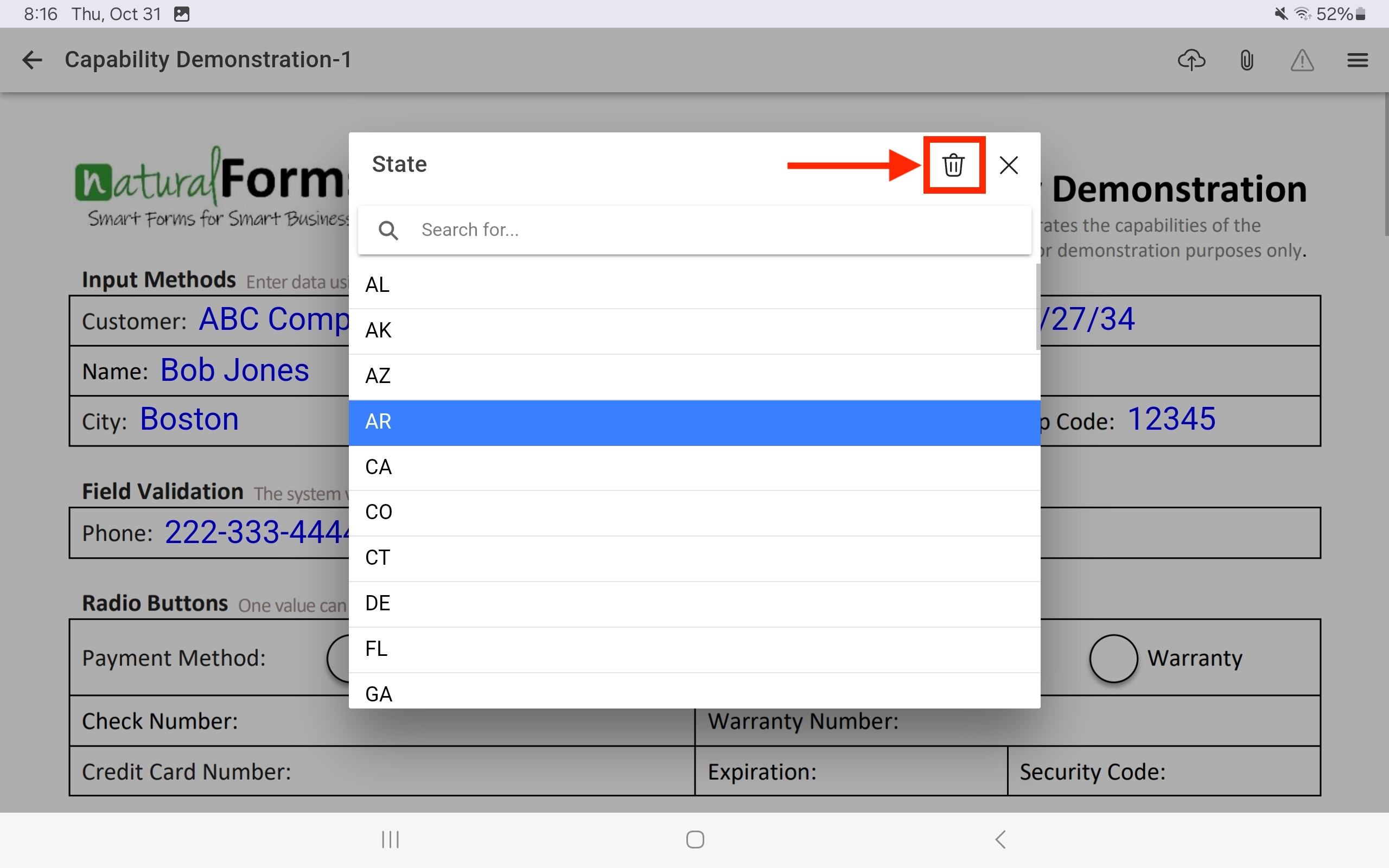Tap the Check Number field
This screenshot has height=868, width=1389.
pos(381,721)
